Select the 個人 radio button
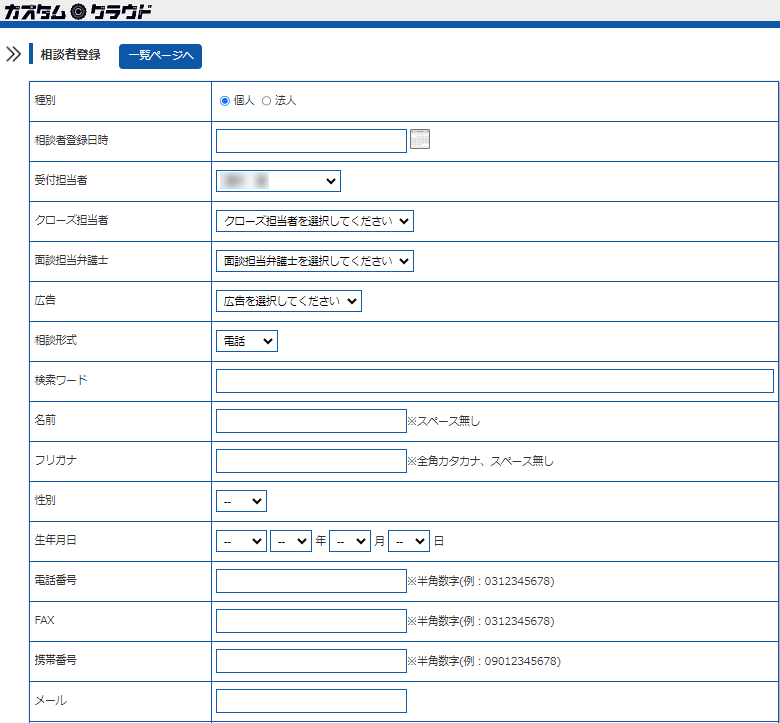Image resolution: width=780 pixels, height=723 pixels. point(225,101)
